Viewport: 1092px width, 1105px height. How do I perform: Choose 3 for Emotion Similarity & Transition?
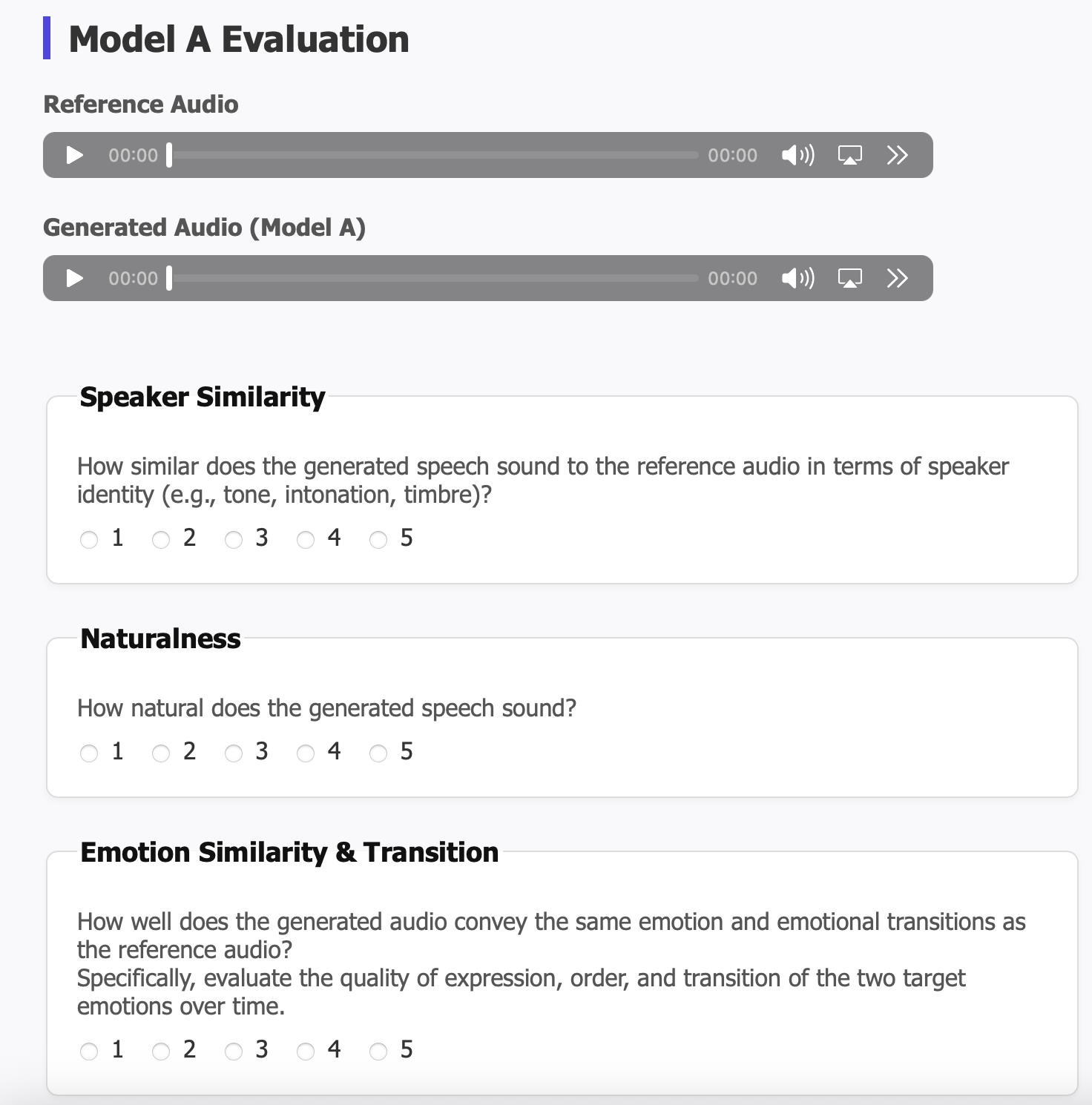coord(234,1052)
